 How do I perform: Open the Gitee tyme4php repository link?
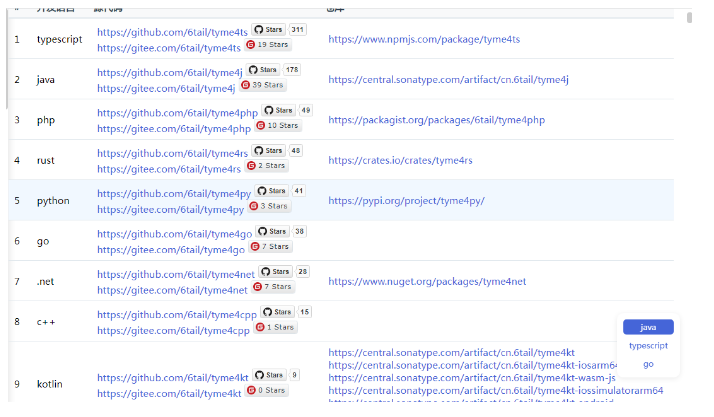coord(173,129)
